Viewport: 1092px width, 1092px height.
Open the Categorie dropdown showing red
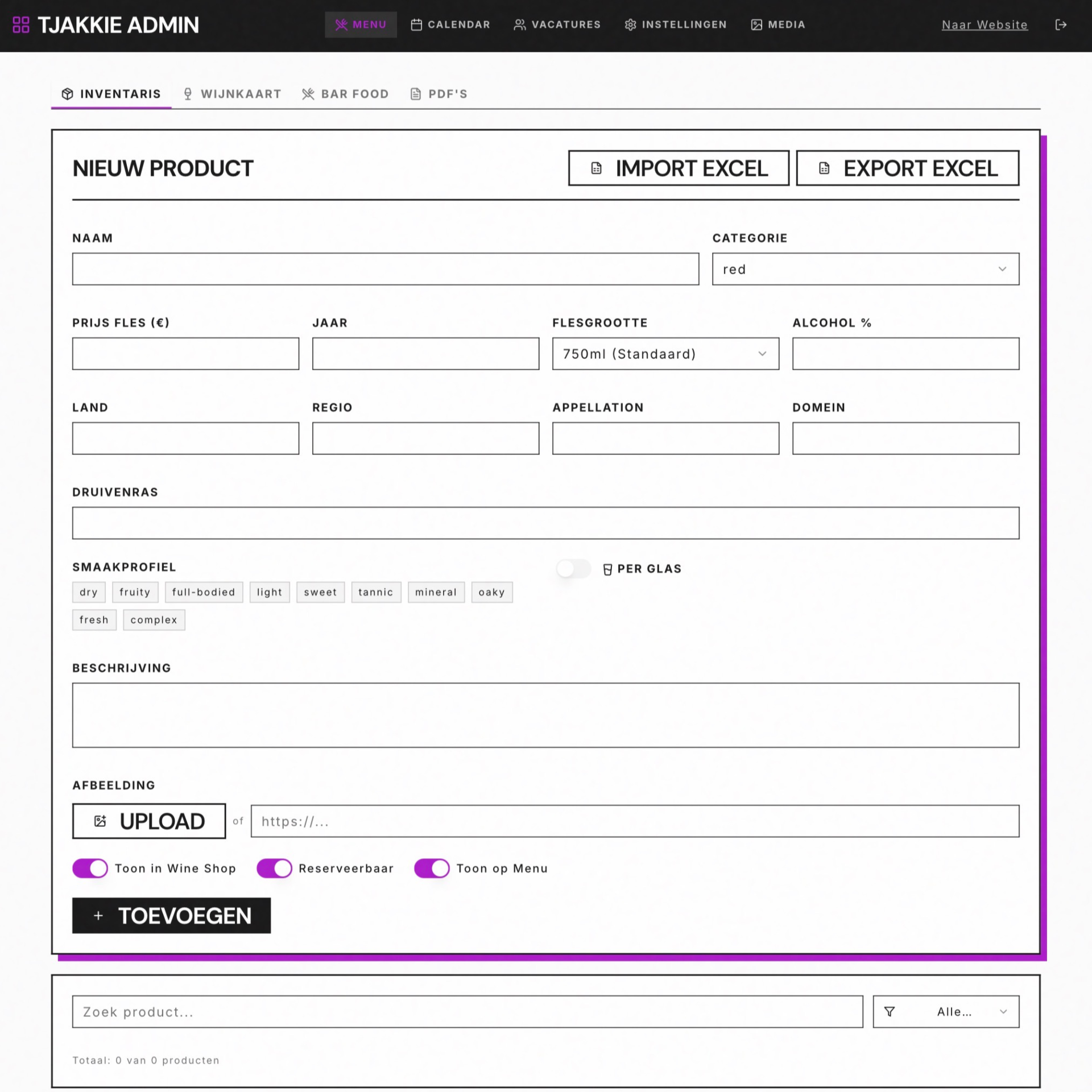(866, 269)
